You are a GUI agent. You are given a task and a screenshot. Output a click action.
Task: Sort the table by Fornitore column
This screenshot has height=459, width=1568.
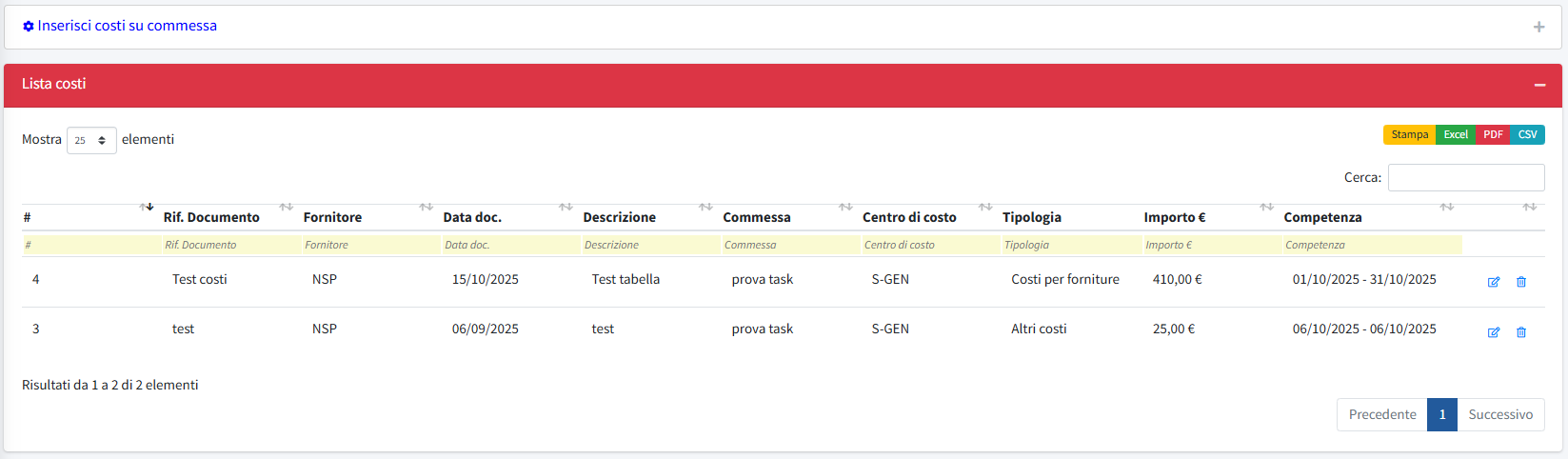point(332,217)
